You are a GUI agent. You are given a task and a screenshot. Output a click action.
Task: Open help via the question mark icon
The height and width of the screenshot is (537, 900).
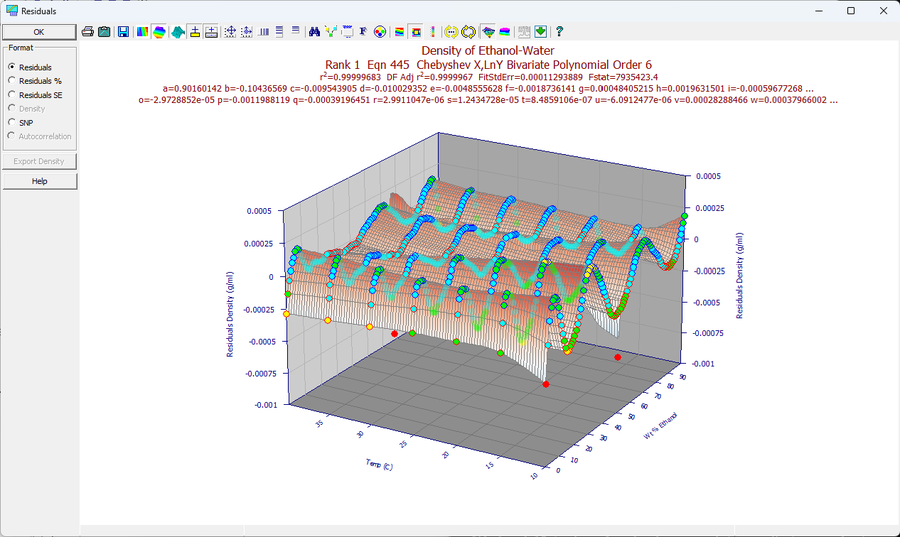click(x=560, y=32)
